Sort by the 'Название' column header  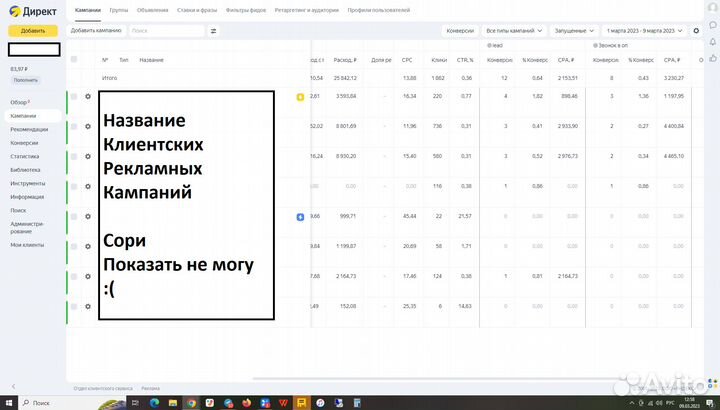point(151,60)
